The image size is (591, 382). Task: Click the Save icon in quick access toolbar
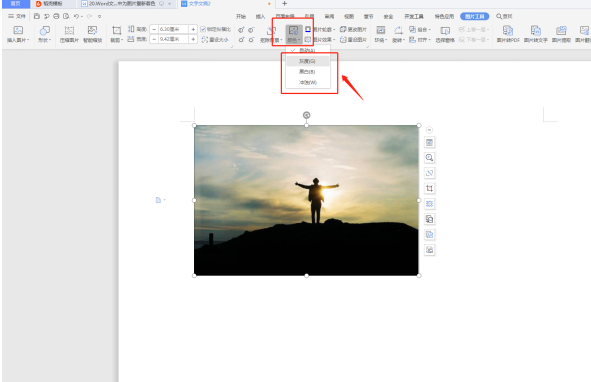[x=37, y=16]
